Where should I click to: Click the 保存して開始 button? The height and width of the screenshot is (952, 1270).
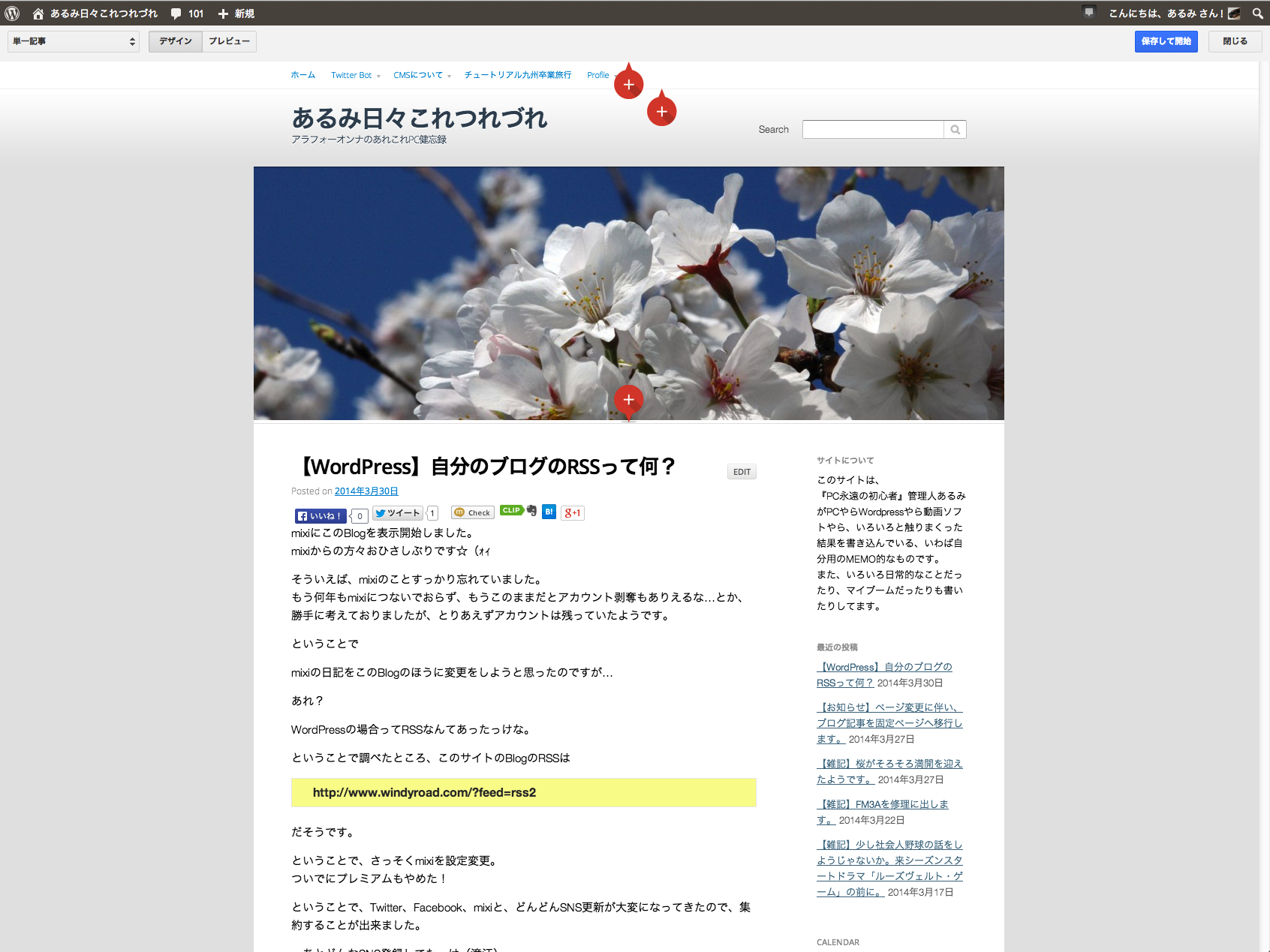coord(1166,41)
